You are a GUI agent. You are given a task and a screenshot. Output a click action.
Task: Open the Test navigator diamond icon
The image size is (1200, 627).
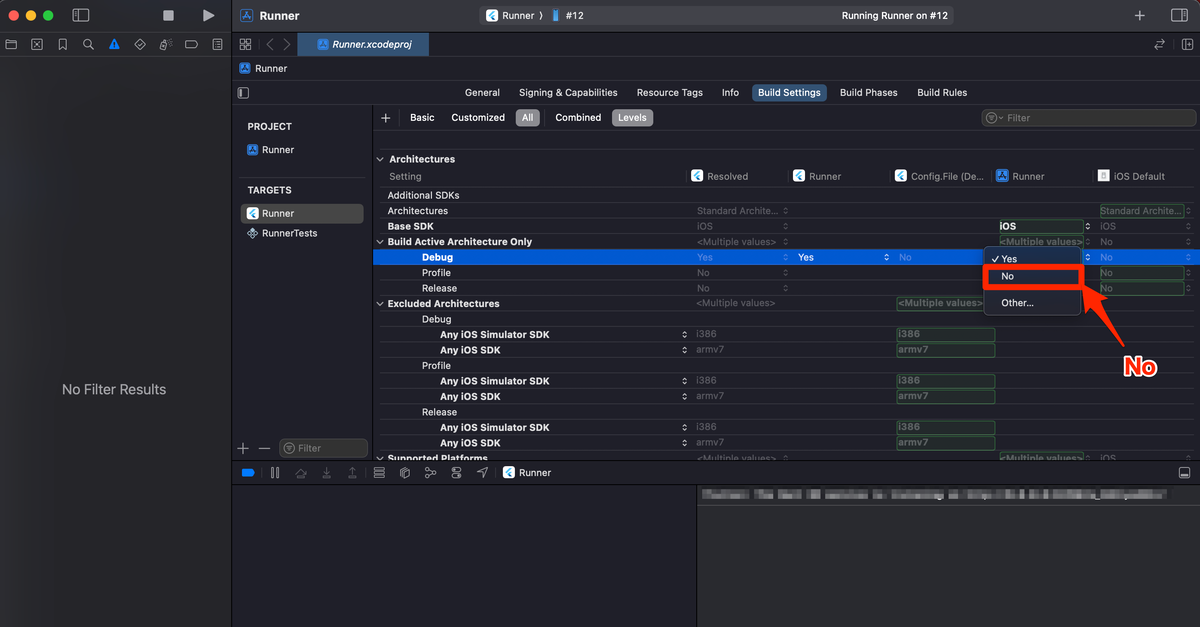pyautogui.click(x=140, y=45)
